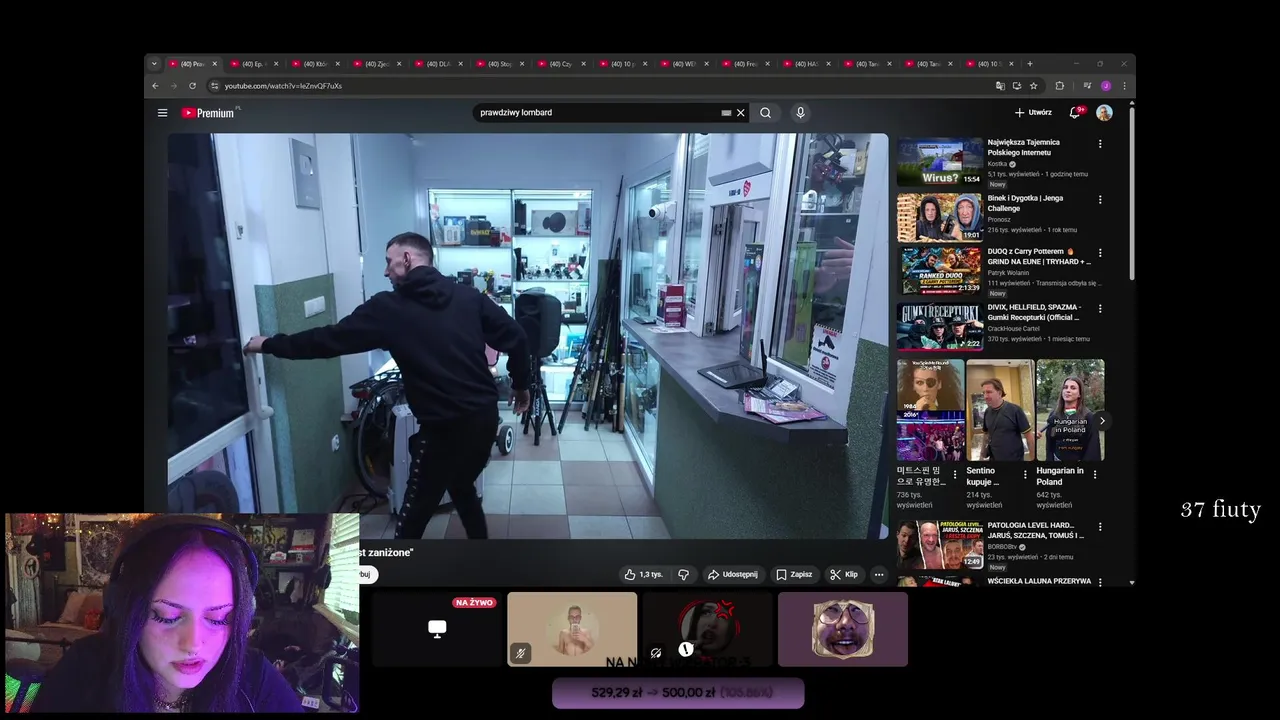Open 'PATOLOGIA LEVEL HARD' video link

tap(1035, 530)
